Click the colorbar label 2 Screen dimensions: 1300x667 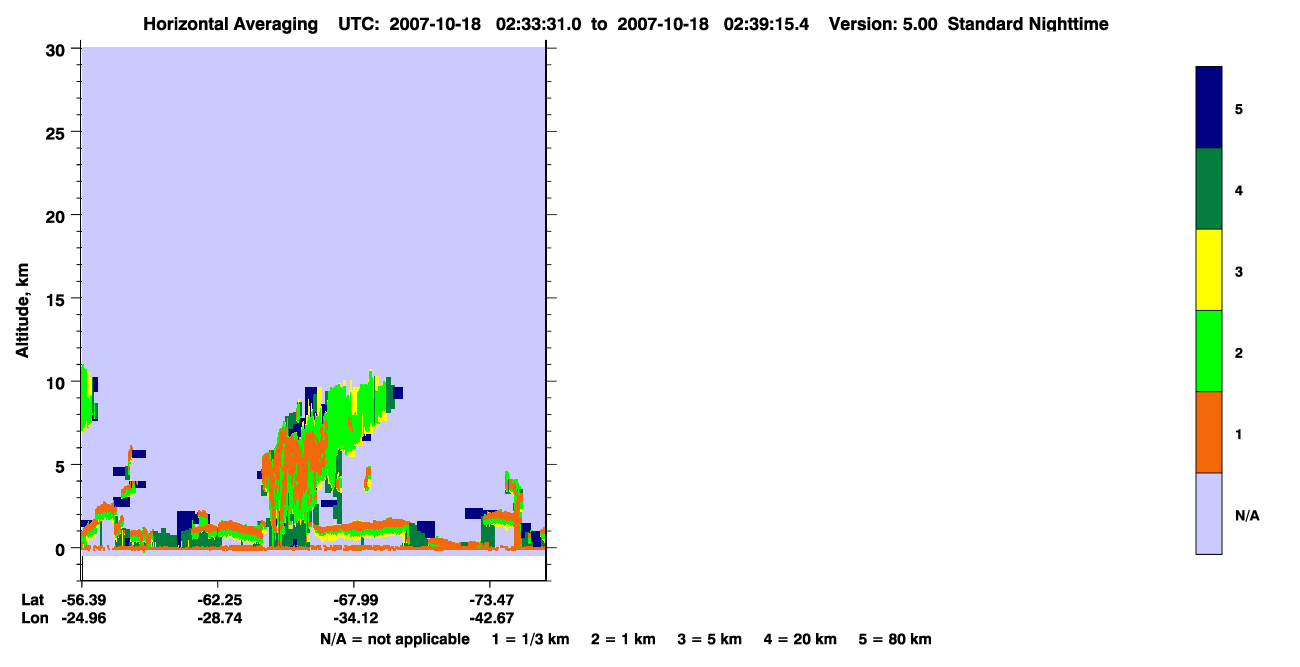[1239, 353]
